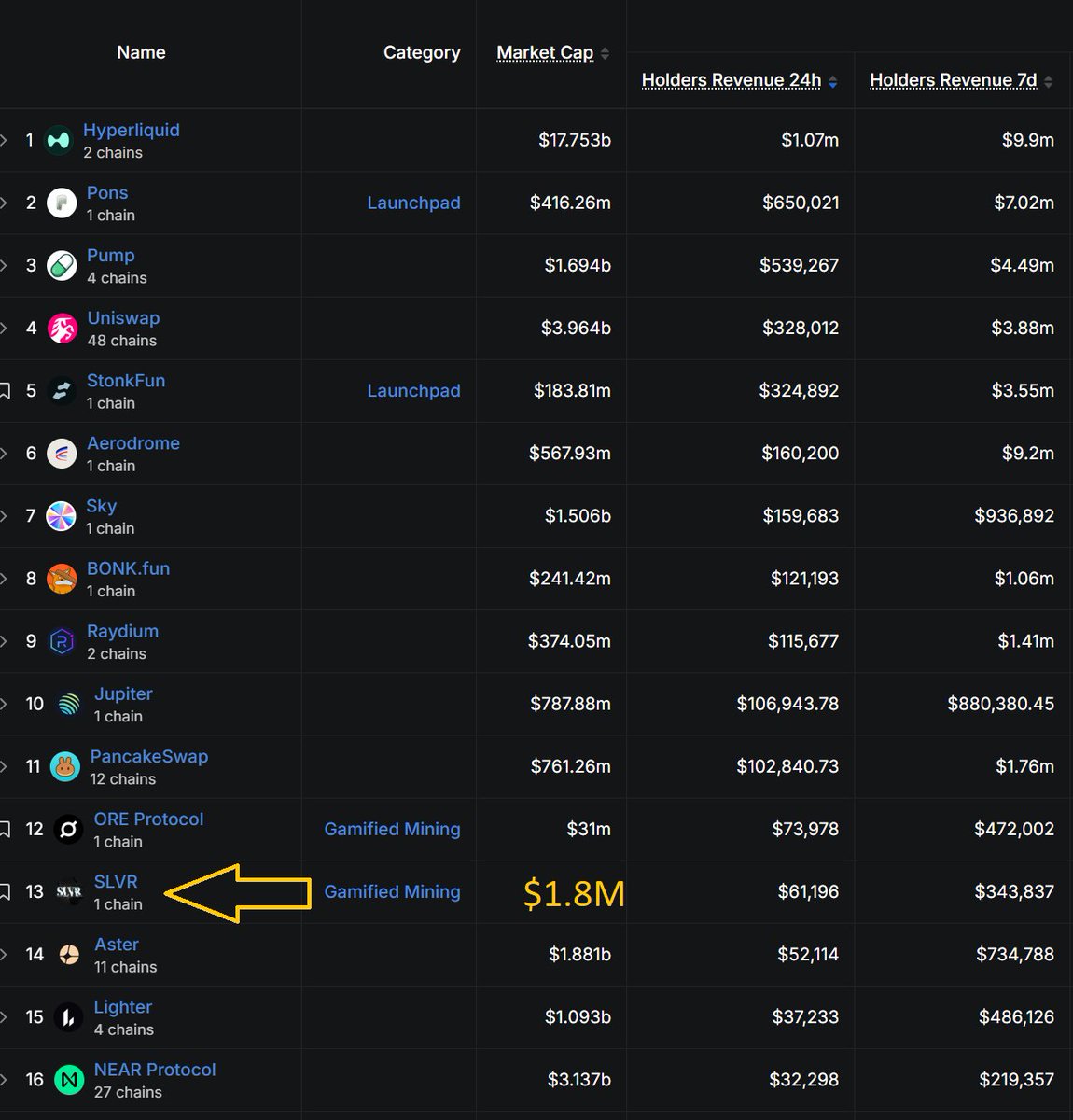The image size is (1073, 1120).
Task: Click the Category column header
Action: point(422,52)
